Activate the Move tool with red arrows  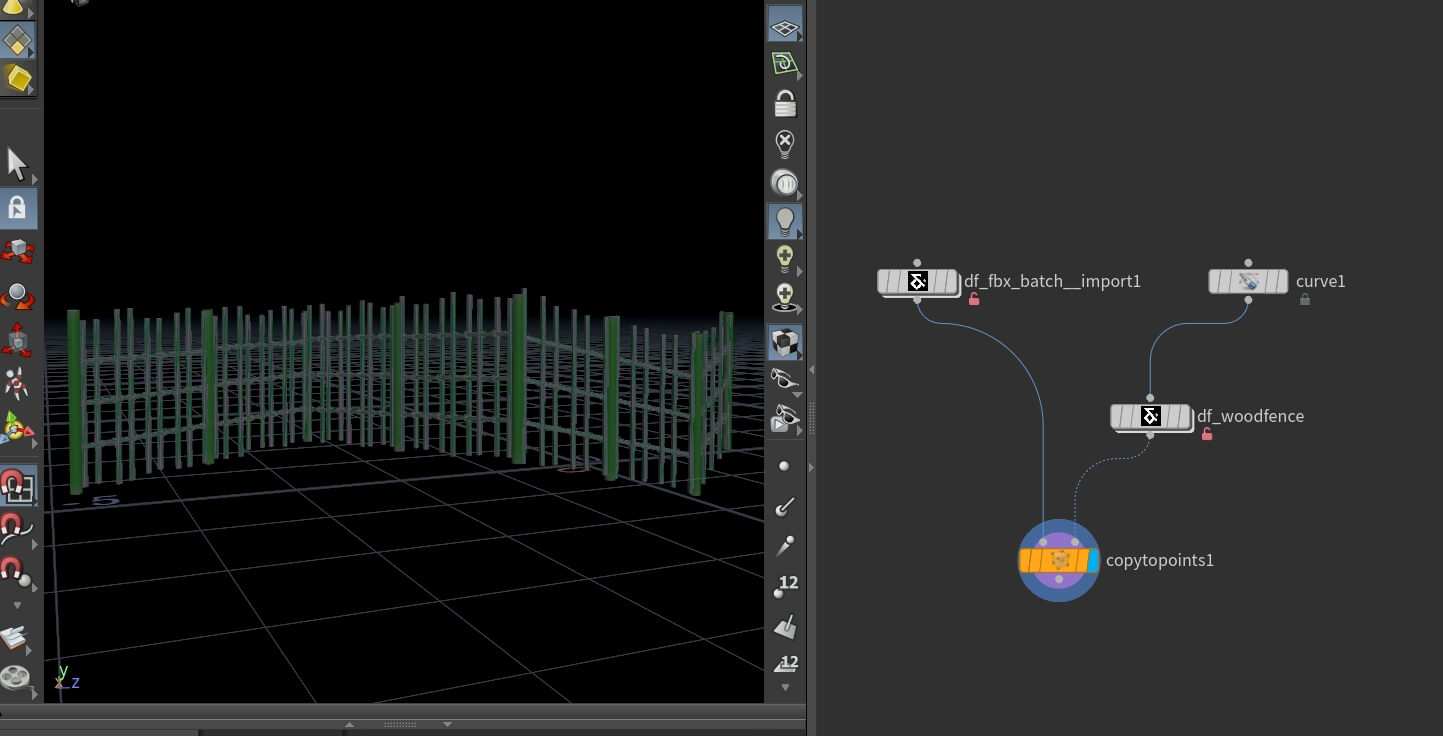tap(17, 251)
